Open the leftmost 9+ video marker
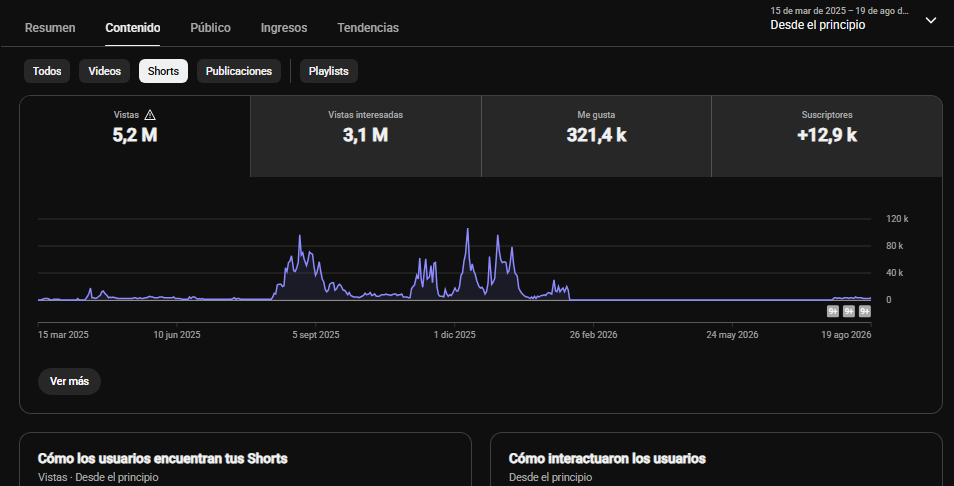 pos(833,311)
